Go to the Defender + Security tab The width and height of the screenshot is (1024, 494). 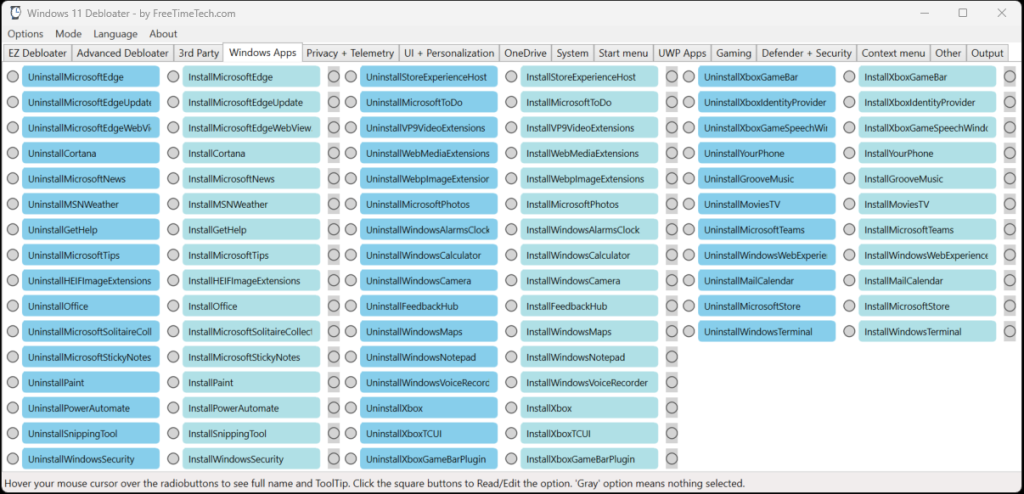click(806, 53)
